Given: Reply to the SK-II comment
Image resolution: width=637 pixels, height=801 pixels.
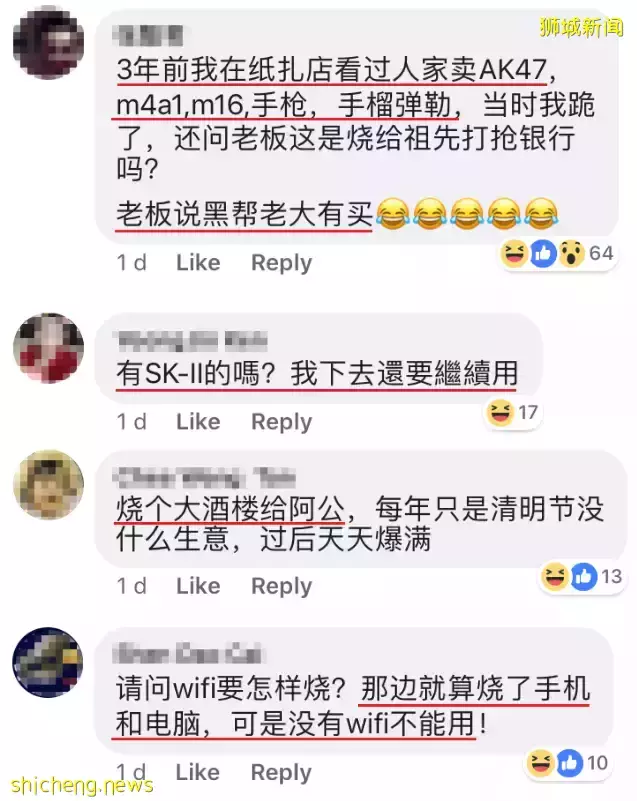Looking at the screenshot, I should [x=281, y=422].
